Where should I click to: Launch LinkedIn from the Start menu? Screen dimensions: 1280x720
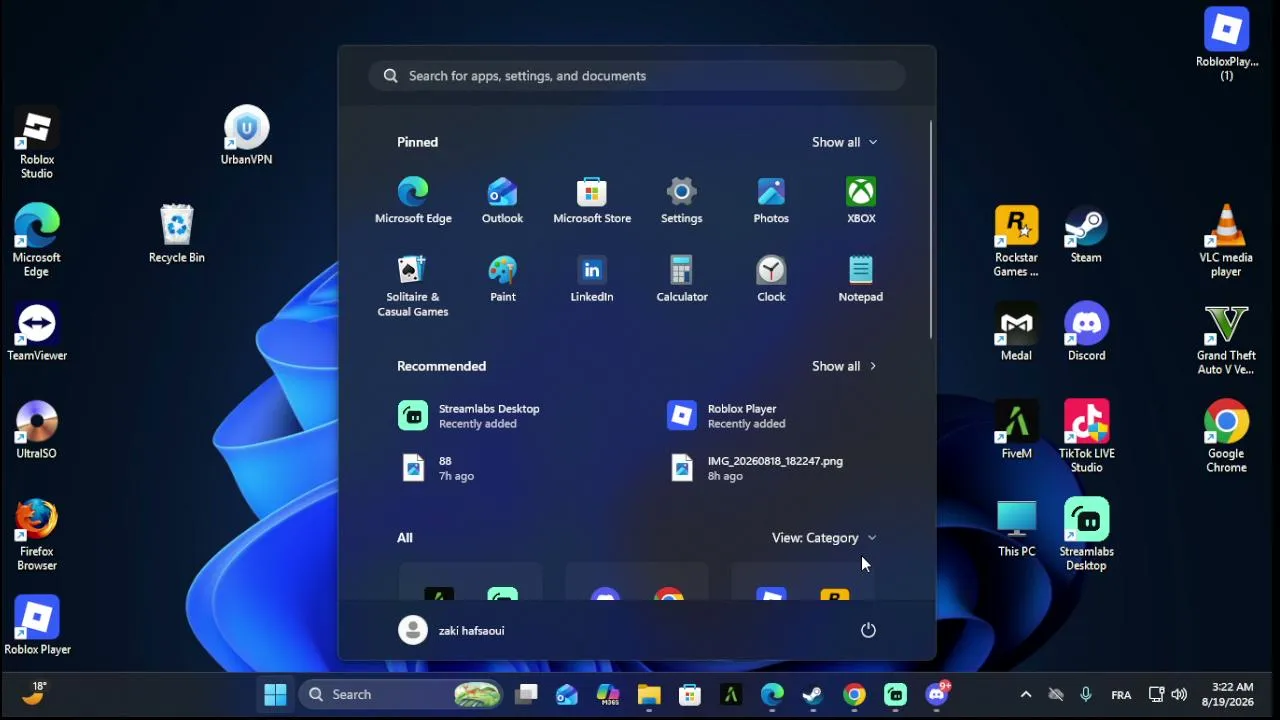click(x=592, y=279)
